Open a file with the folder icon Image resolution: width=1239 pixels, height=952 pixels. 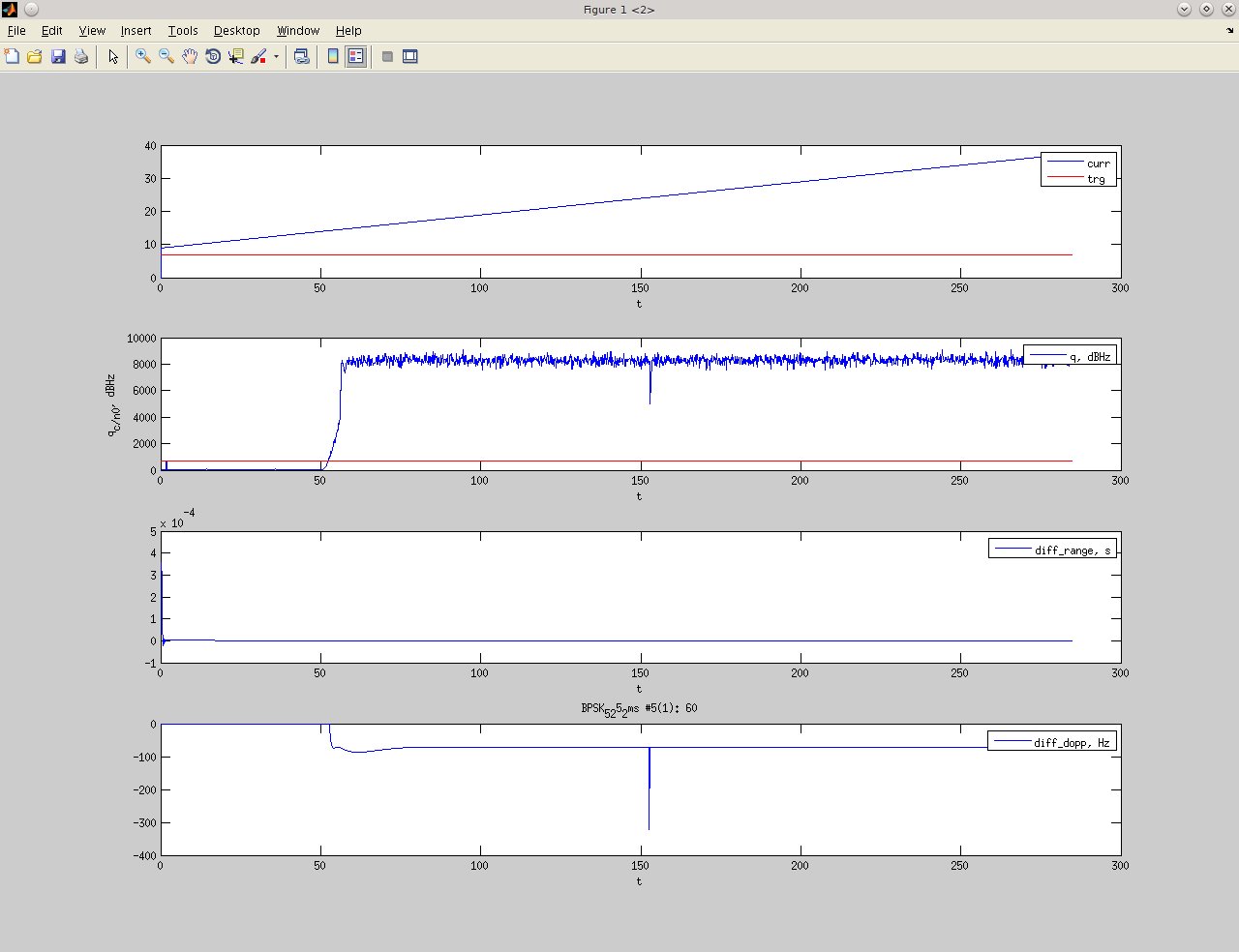[x=35, y=57]
